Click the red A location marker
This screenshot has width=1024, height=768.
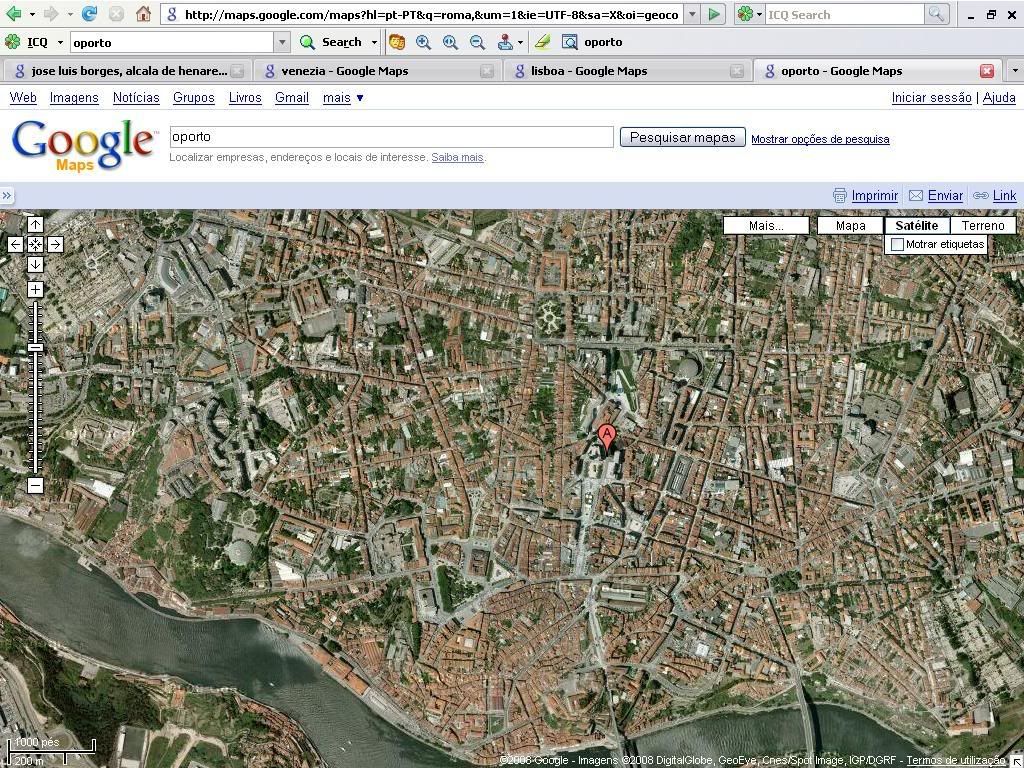[606, 435]
